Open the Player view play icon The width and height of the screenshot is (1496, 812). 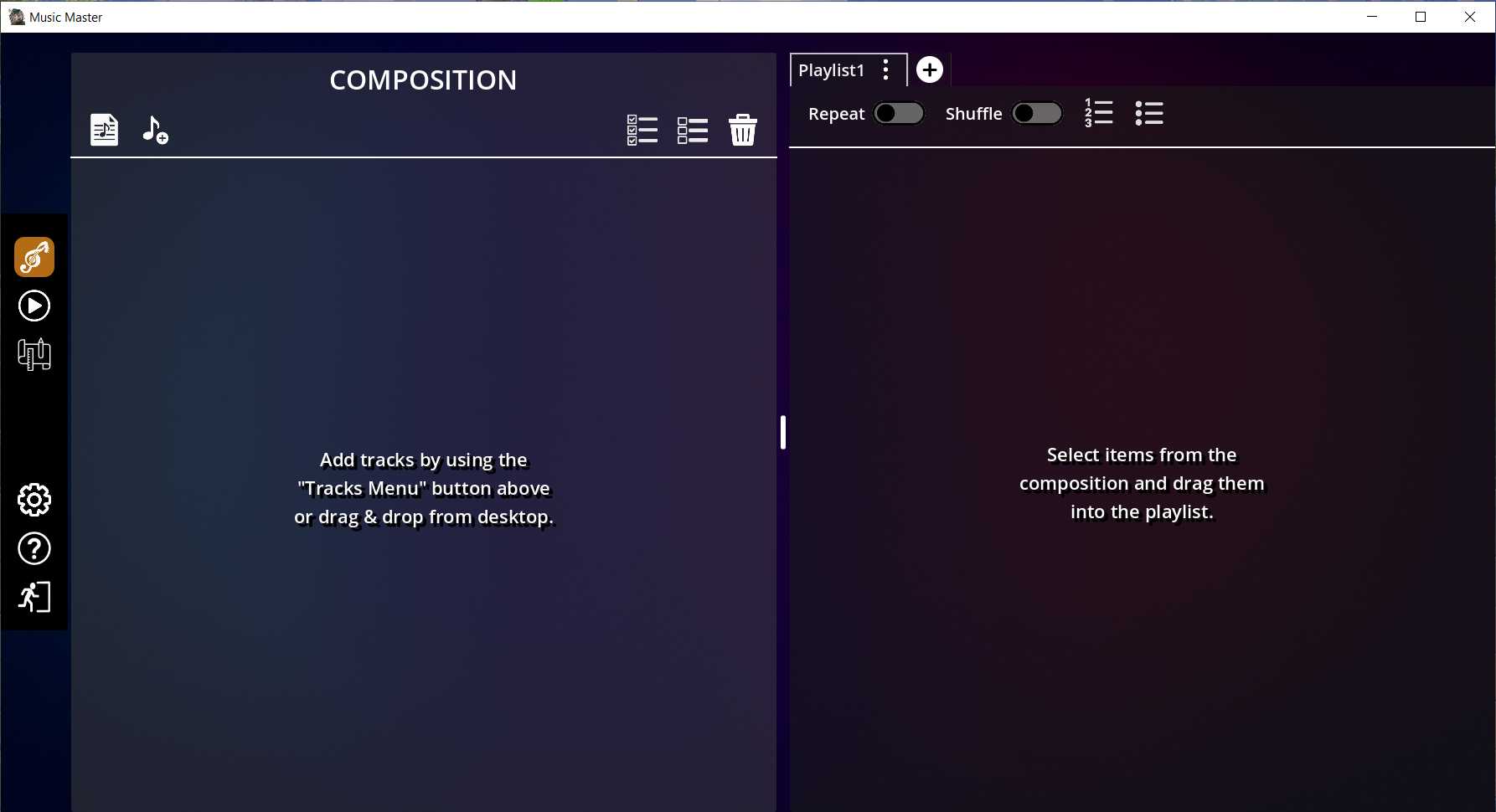coord(34,306)
